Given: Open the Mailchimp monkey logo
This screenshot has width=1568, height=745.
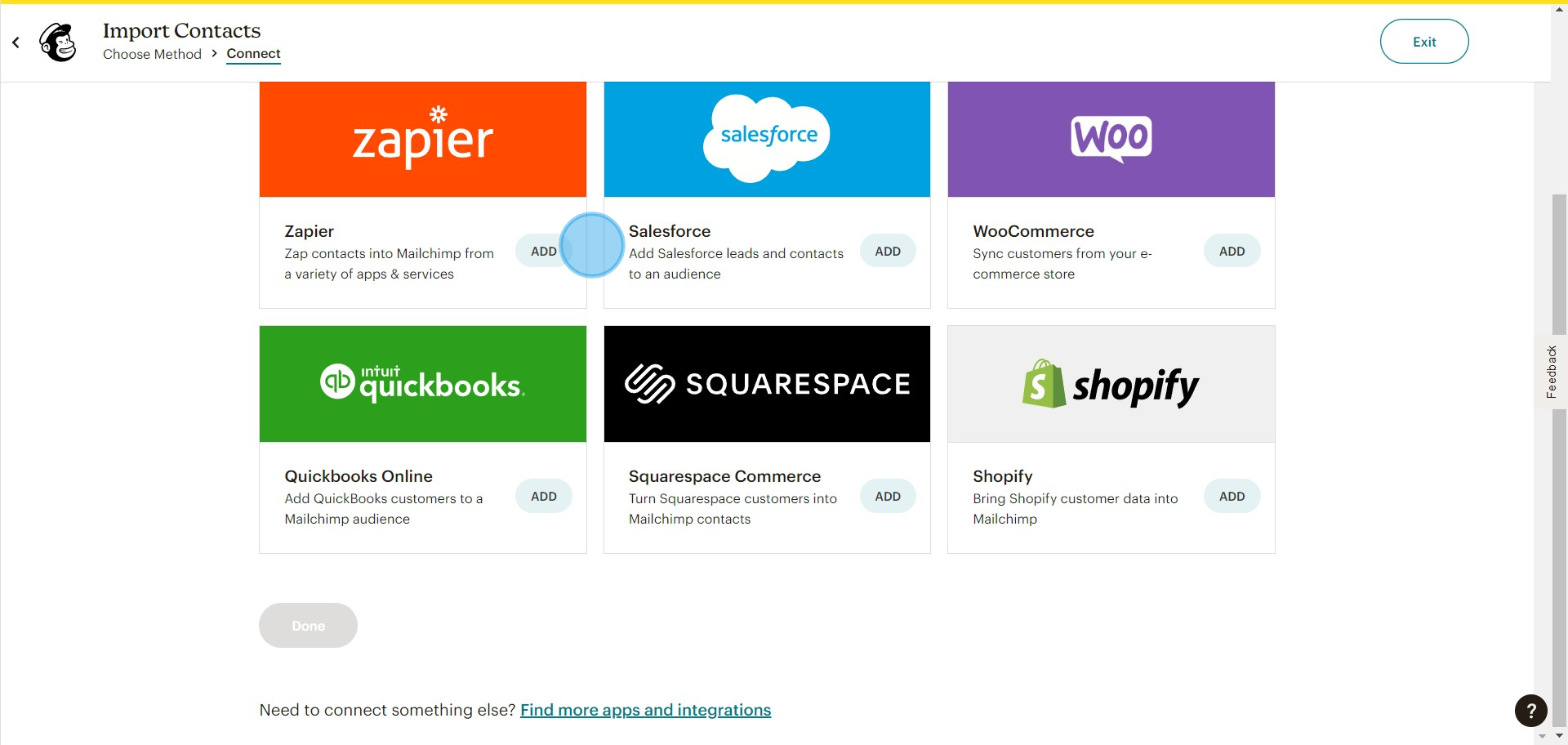Looking at the screenshot, I should coord(58,42).
